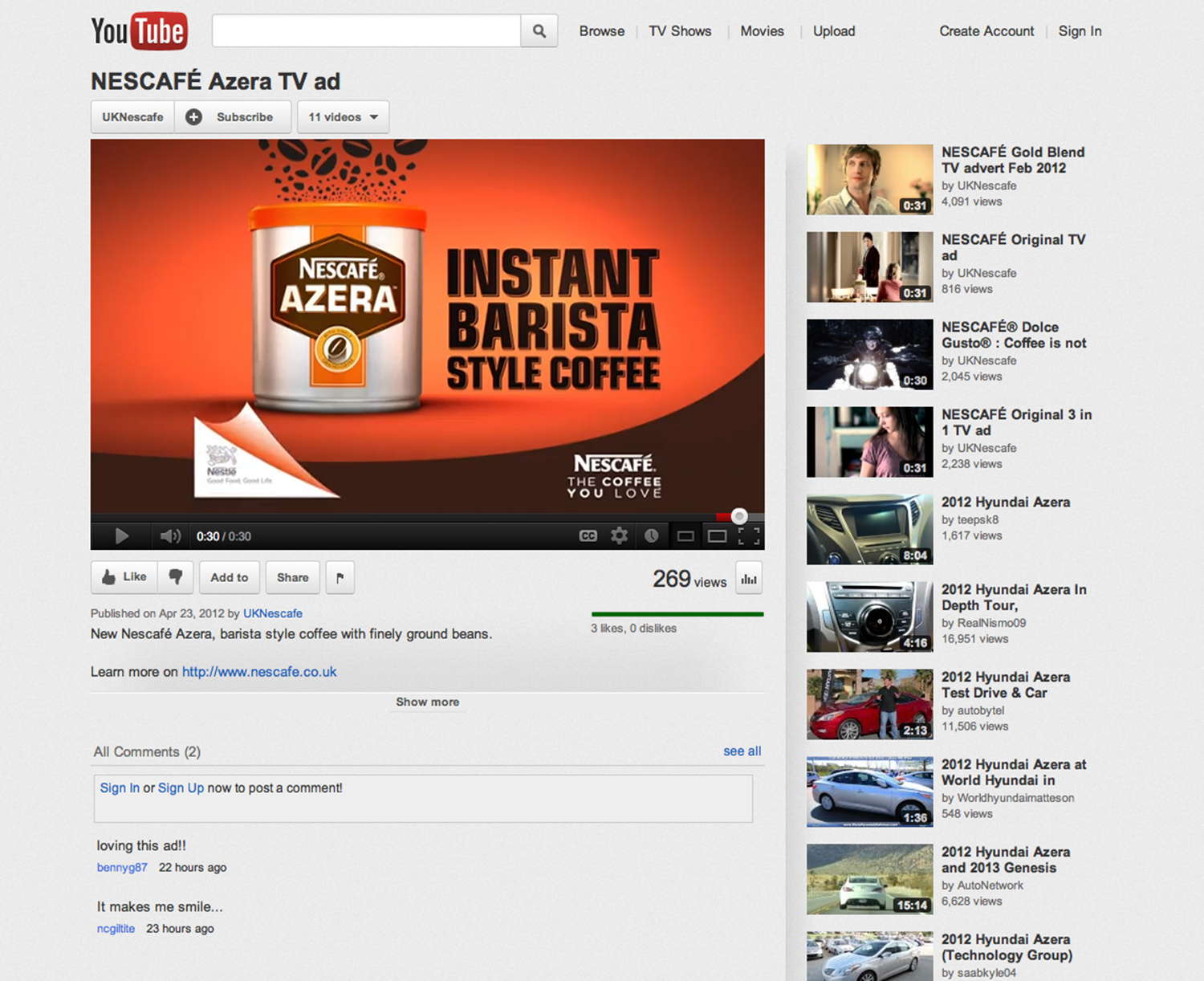This screenshot has width=1204, height=981.
Task: Enter fullscreen mode
Action: [x=749, y=536]
